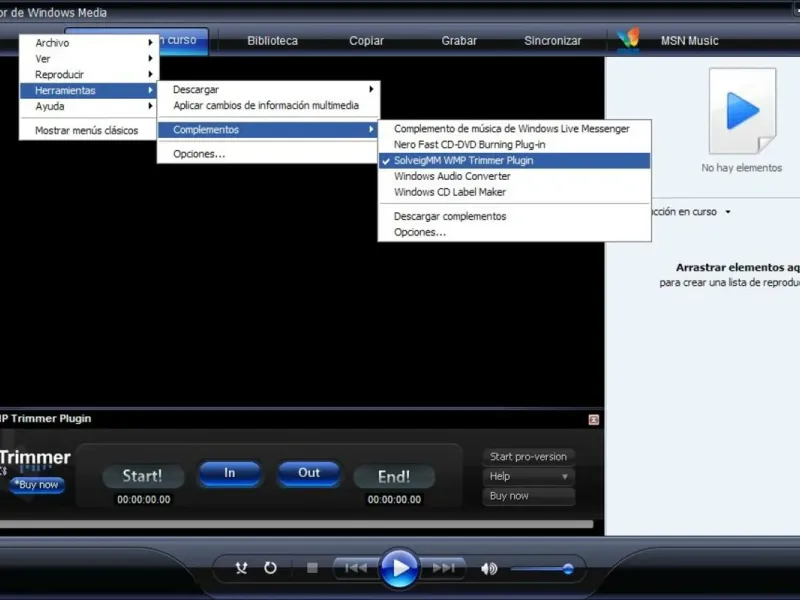Click the blue play arrow thumbnail
800x600 pixels.
tap(742, 111)
